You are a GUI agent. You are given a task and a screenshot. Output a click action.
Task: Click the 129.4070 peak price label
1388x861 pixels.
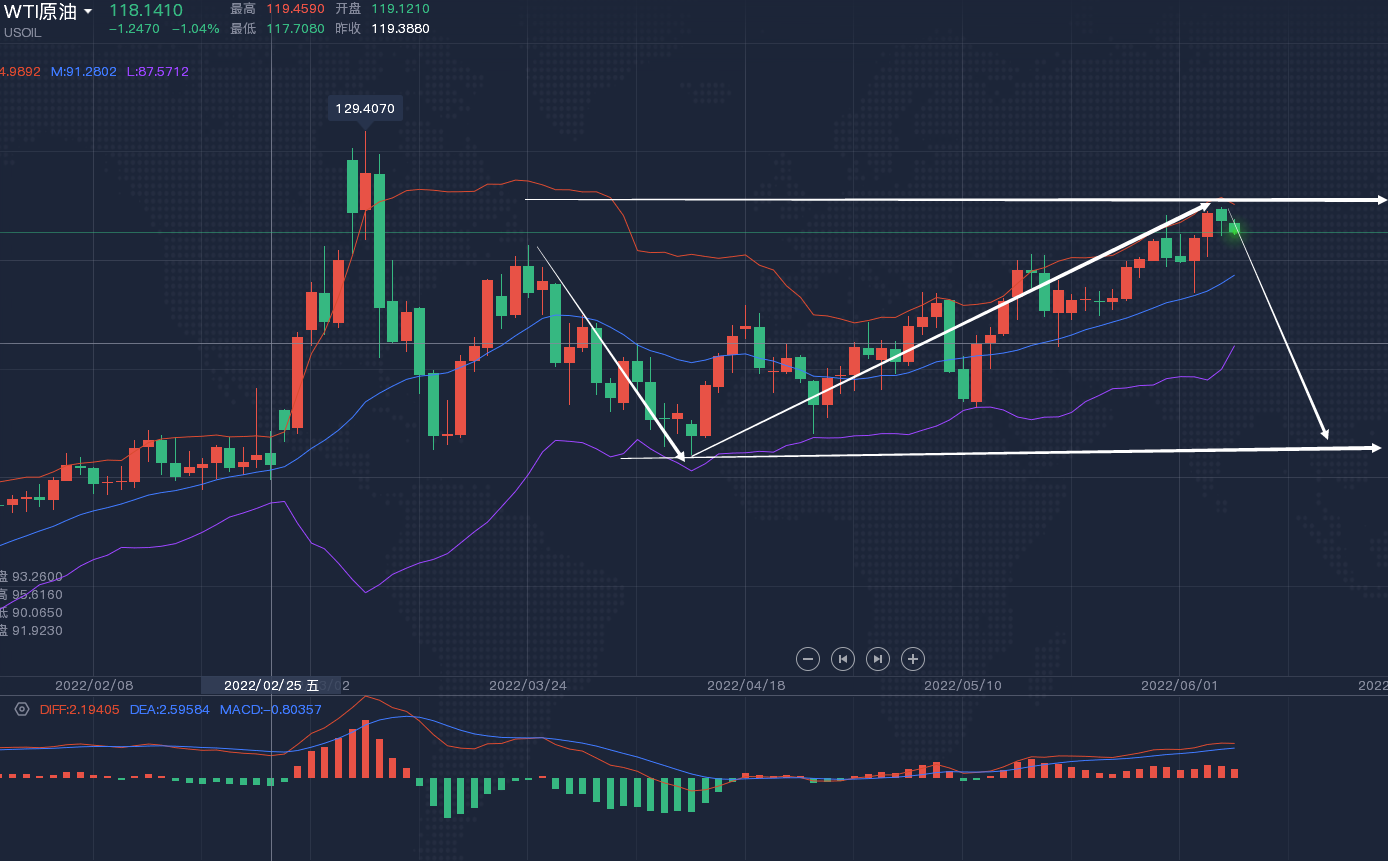coord(365,108)
